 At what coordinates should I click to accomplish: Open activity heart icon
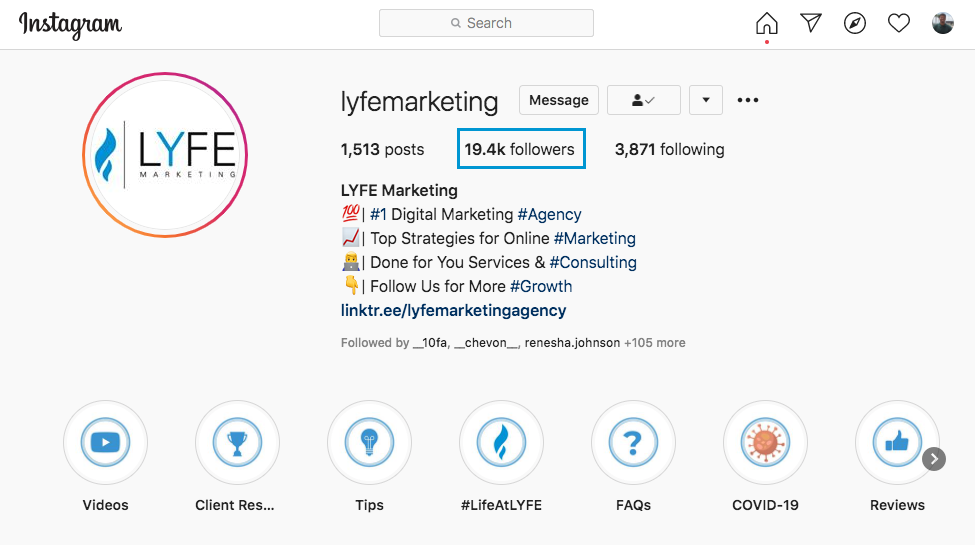point(899,24)
